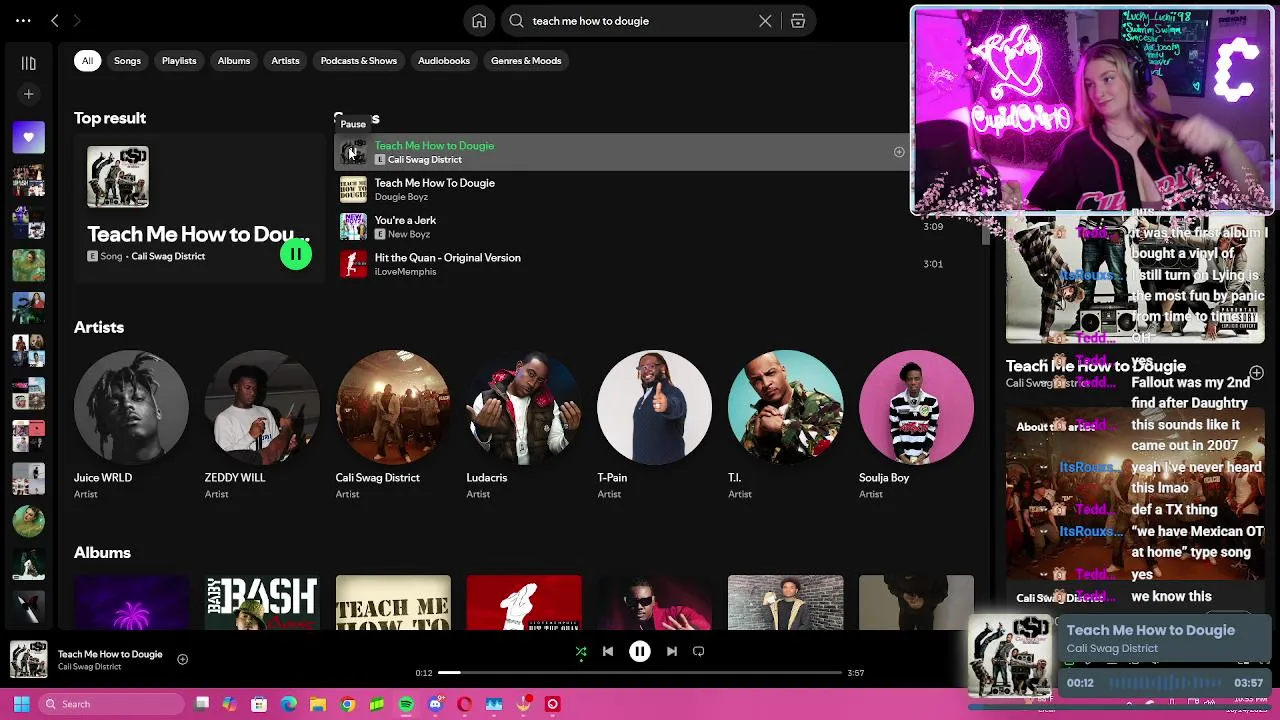The height and width of the screenshot is (720, 1280).
Task: Skip to the previous track
Action: click(608, 652)
